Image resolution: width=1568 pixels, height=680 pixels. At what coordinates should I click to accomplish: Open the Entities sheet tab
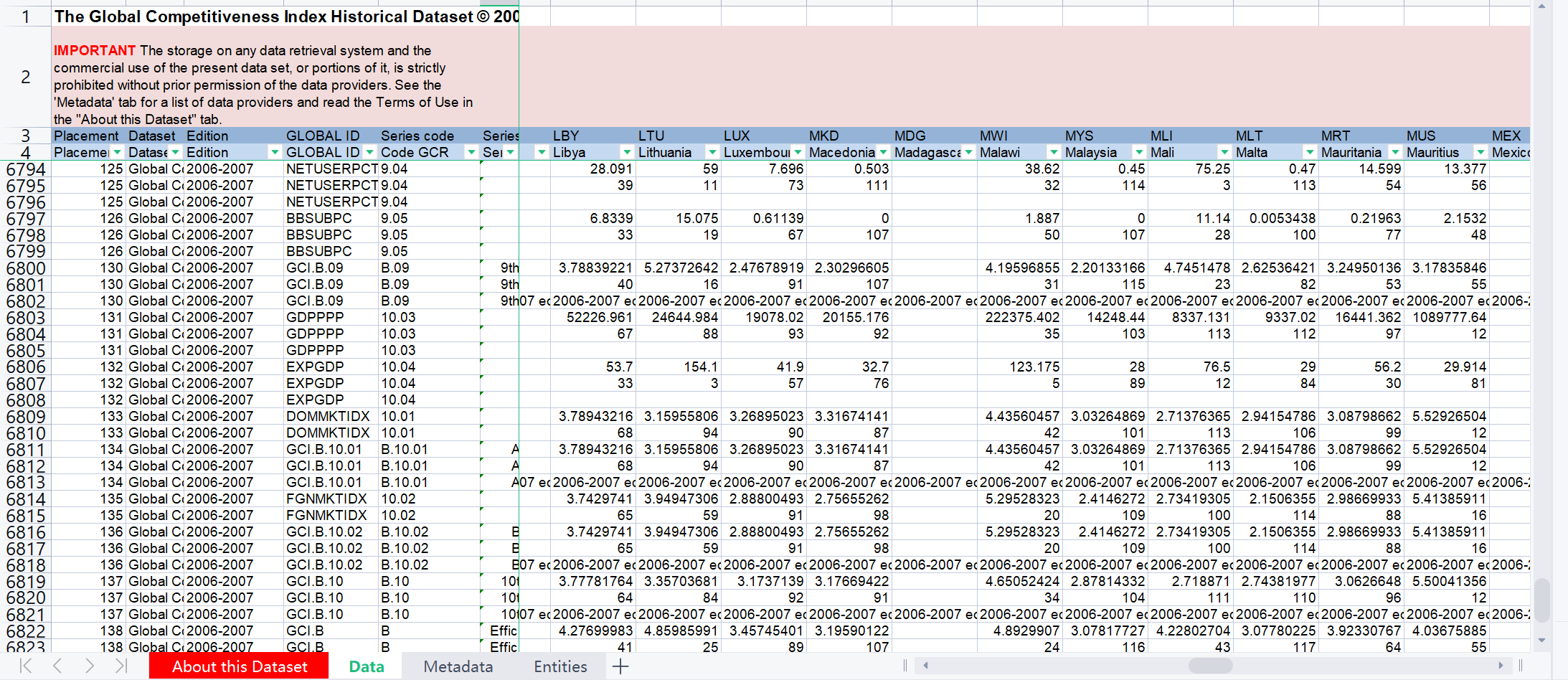point(560,666)
